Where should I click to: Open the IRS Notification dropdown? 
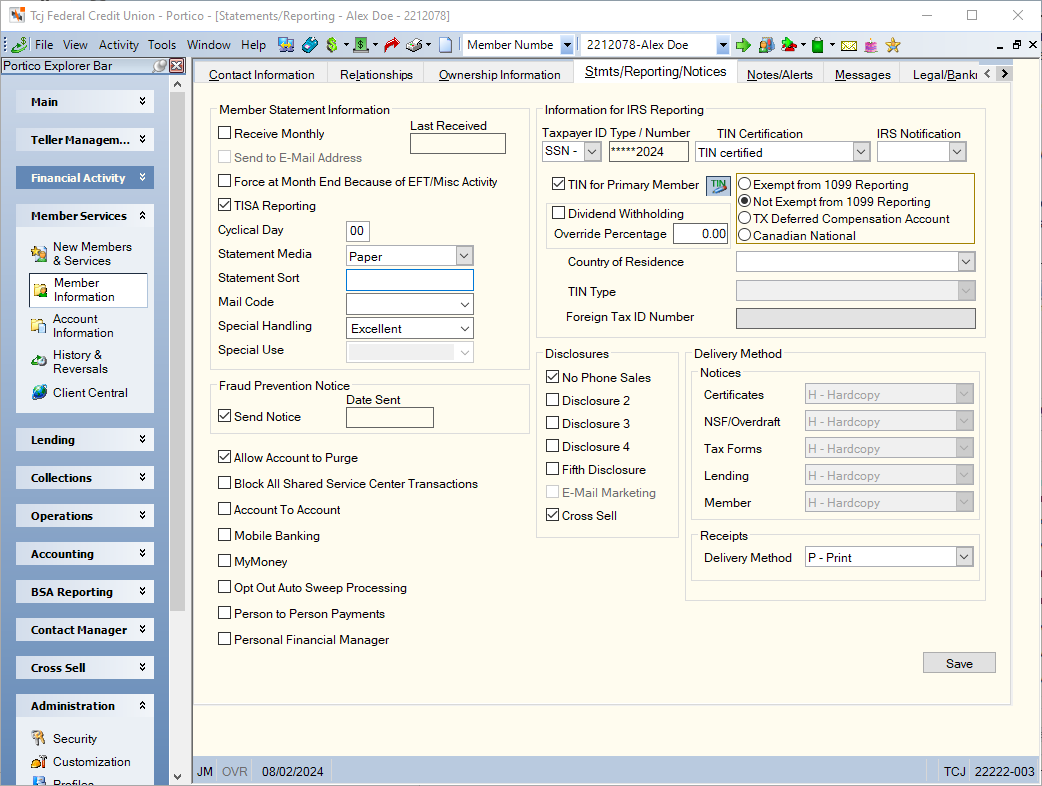point(957,152)
